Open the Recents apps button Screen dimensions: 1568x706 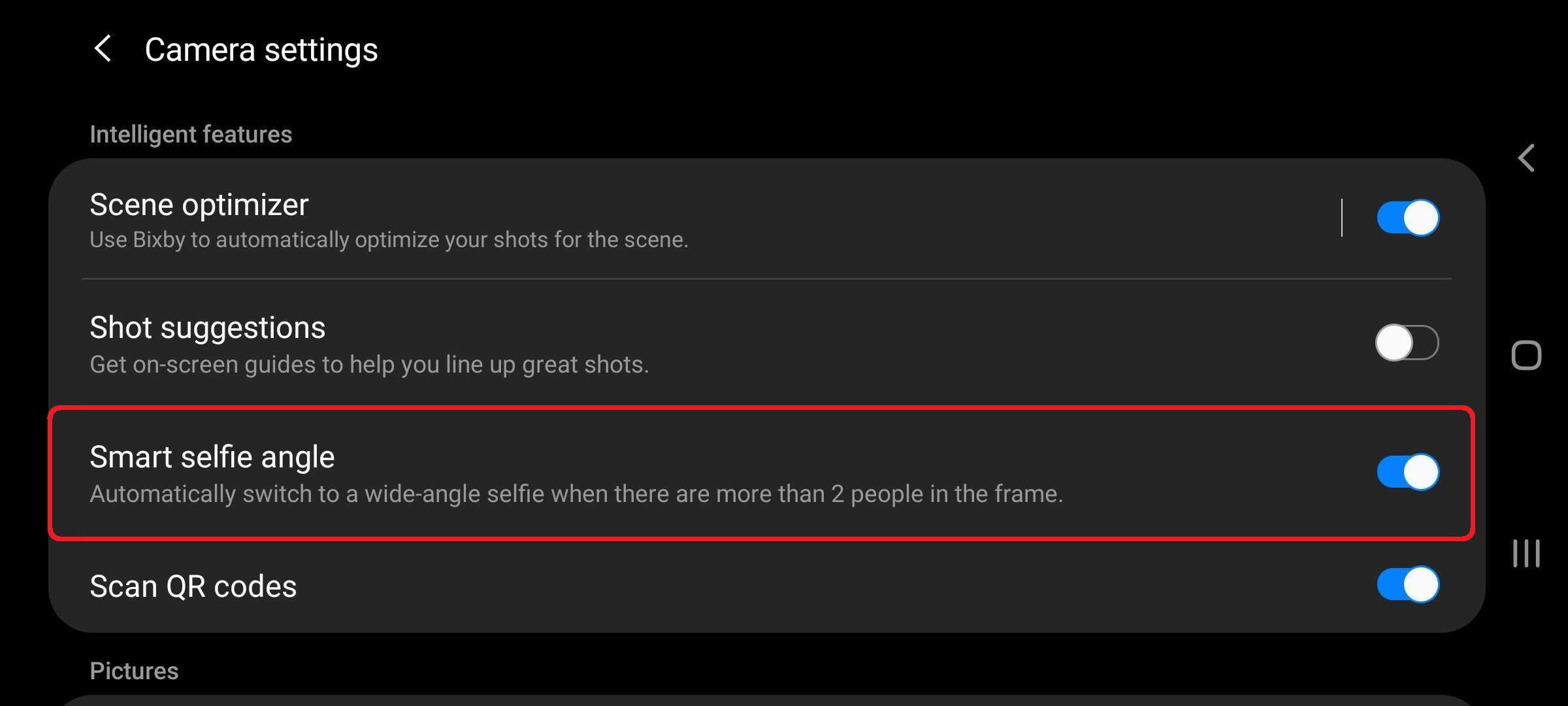click(x=1526, y=553)
